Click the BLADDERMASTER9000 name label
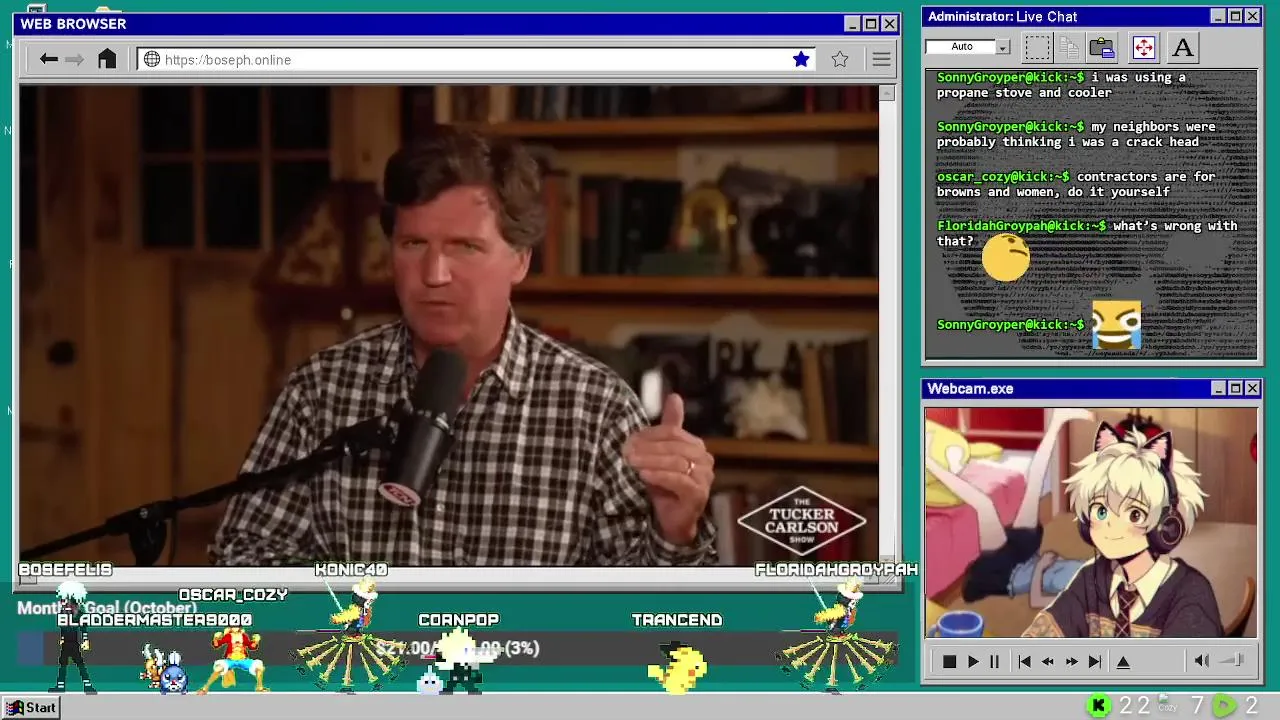 pyautogui.click(x=155, y=620)
